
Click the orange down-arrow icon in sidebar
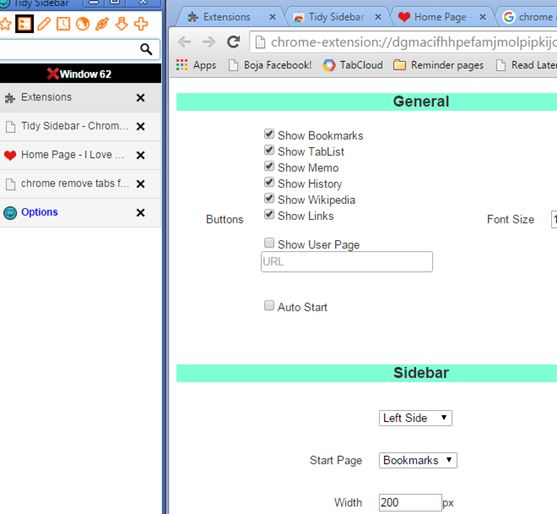pyautogui.click(x=121, y=24)
